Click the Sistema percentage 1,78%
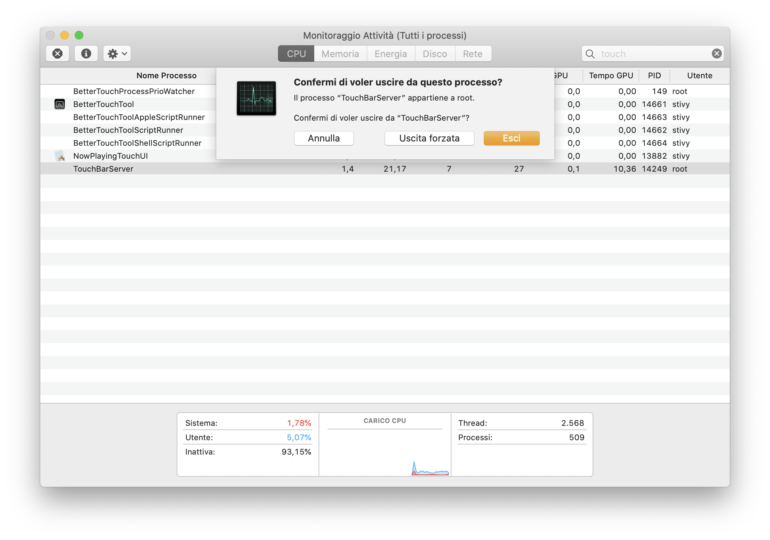The image size is (770, 540). [299, 423]
